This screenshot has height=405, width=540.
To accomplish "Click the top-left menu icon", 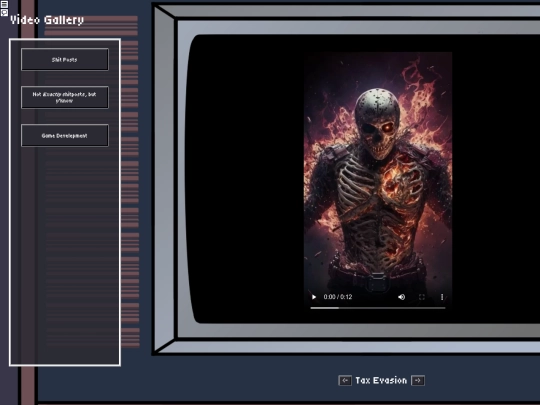I will click(x=4, y=4).
